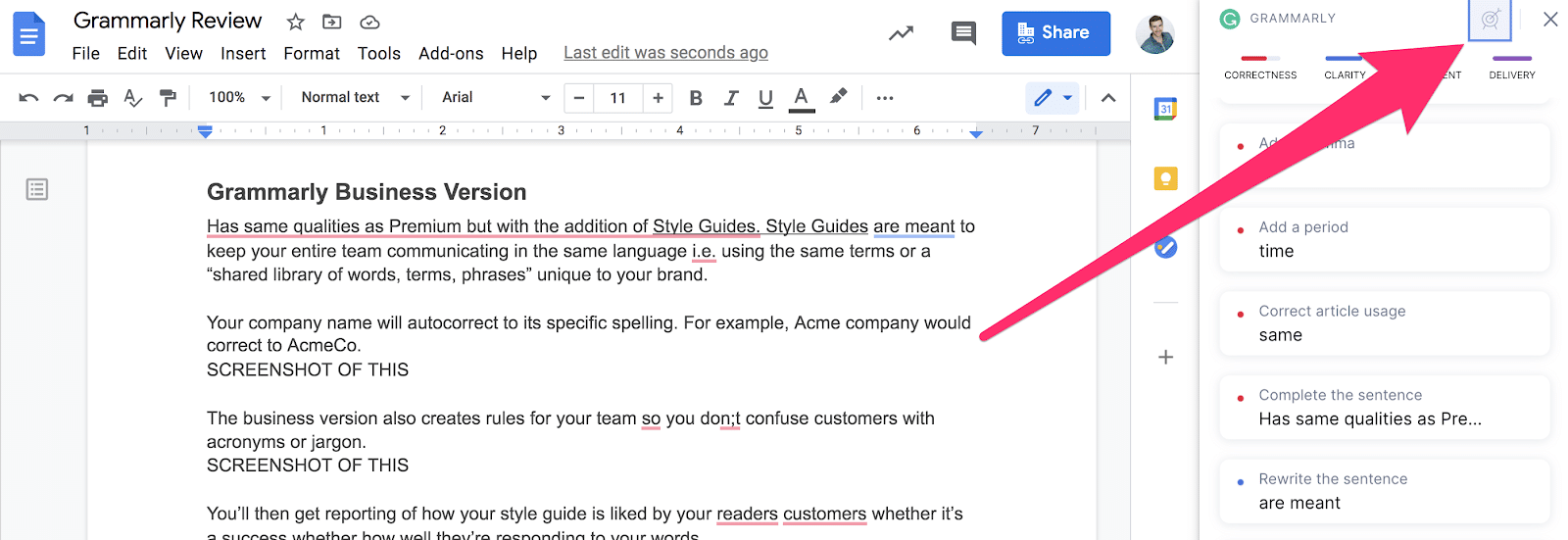Undo the last action
This screenshot has width=1568, height=540.
coord(28,98)
